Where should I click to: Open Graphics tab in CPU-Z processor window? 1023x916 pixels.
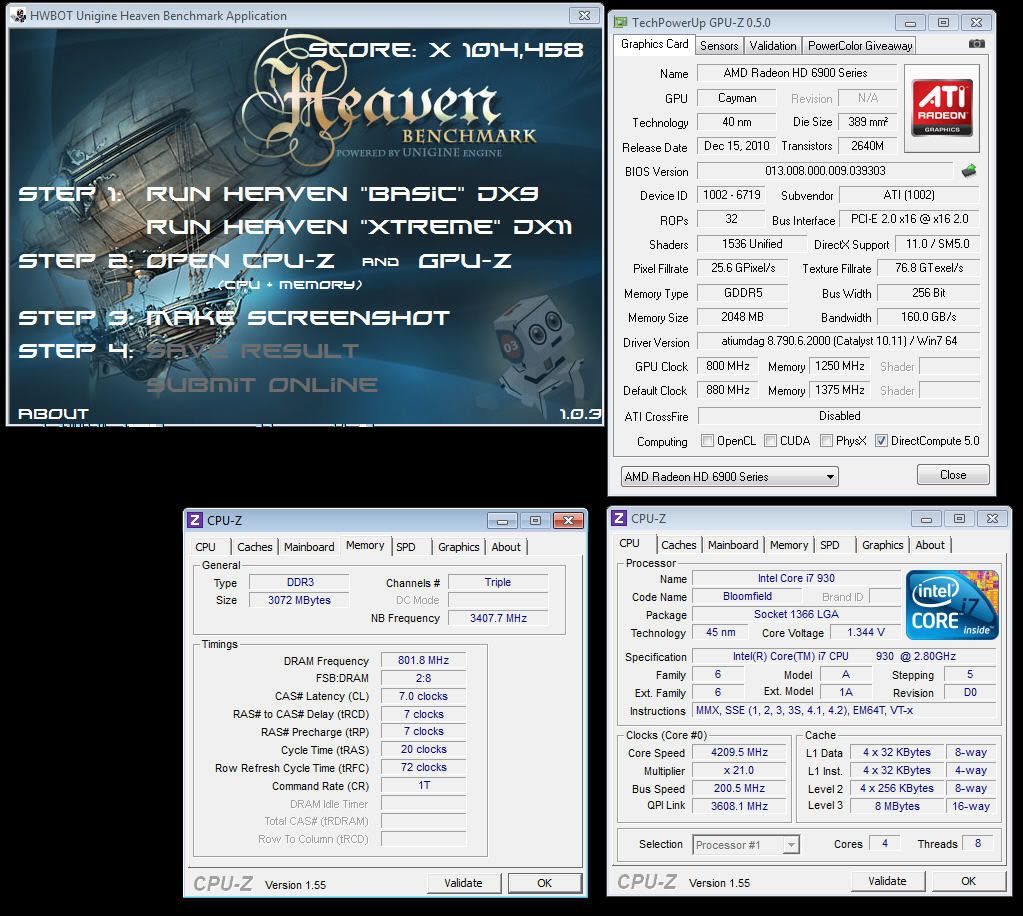point(883,545)
